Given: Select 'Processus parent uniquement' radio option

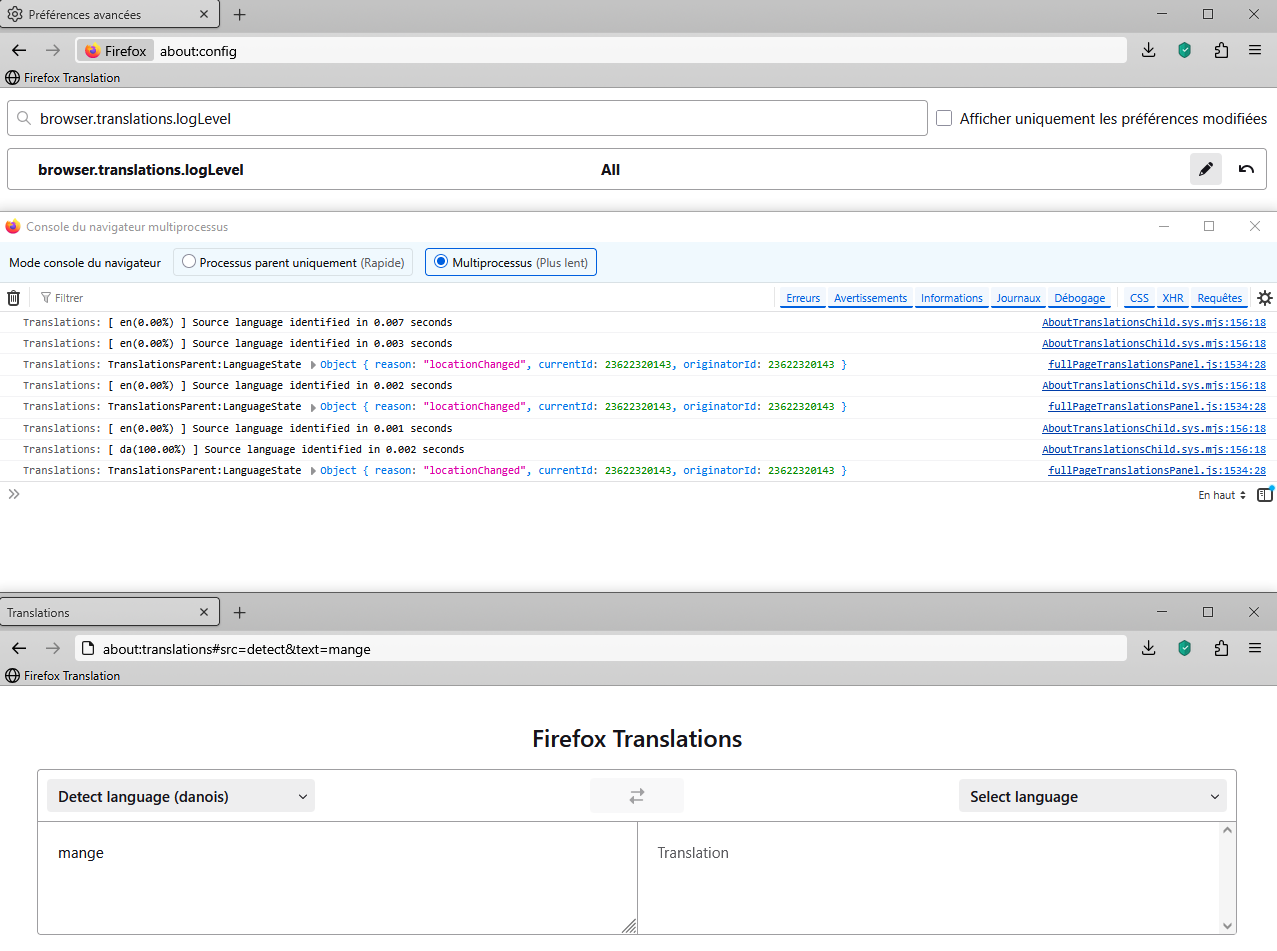Looking at the screenshot, I should [189, 262].
